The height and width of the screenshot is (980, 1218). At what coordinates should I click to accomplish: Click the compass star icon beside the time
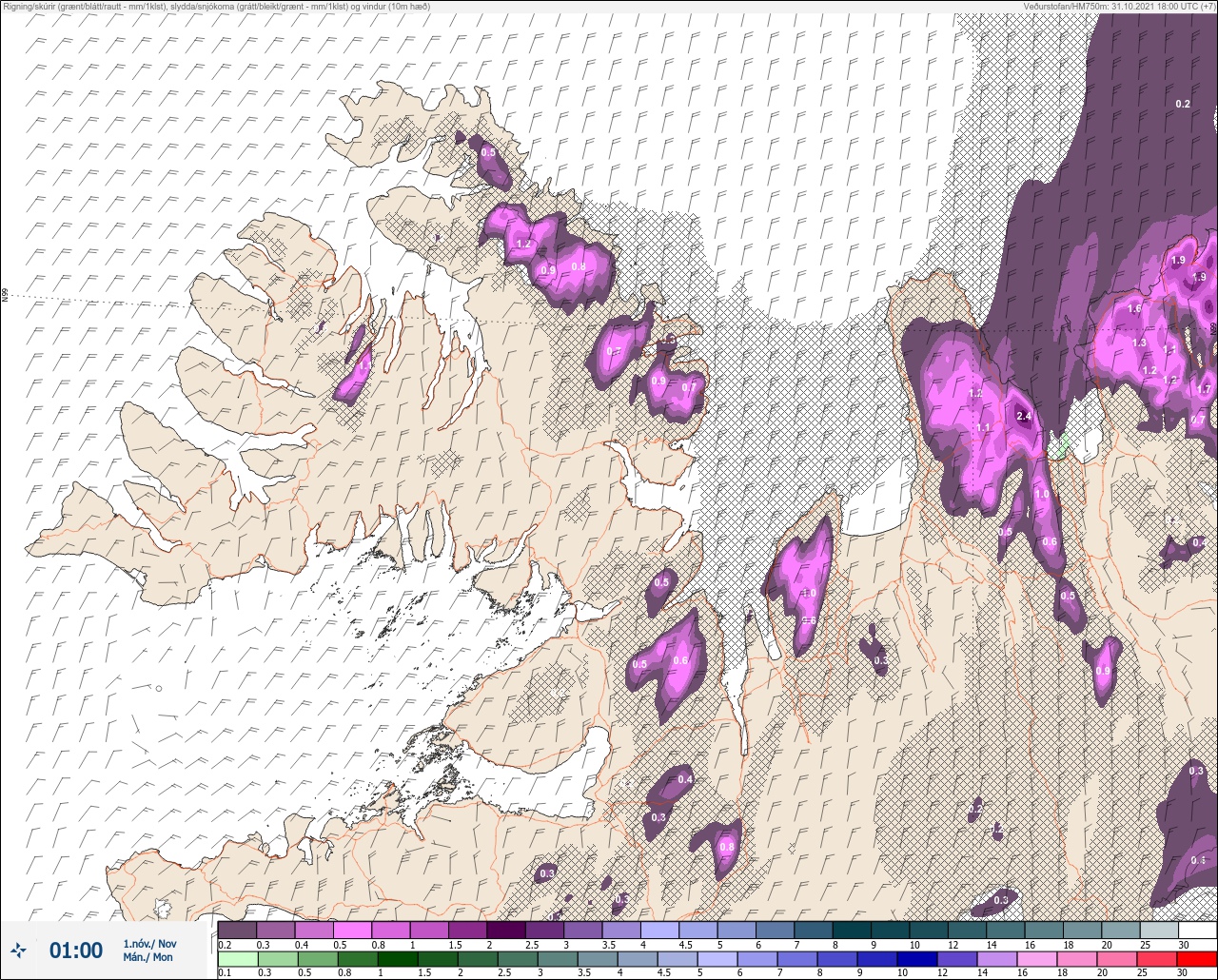19,950
